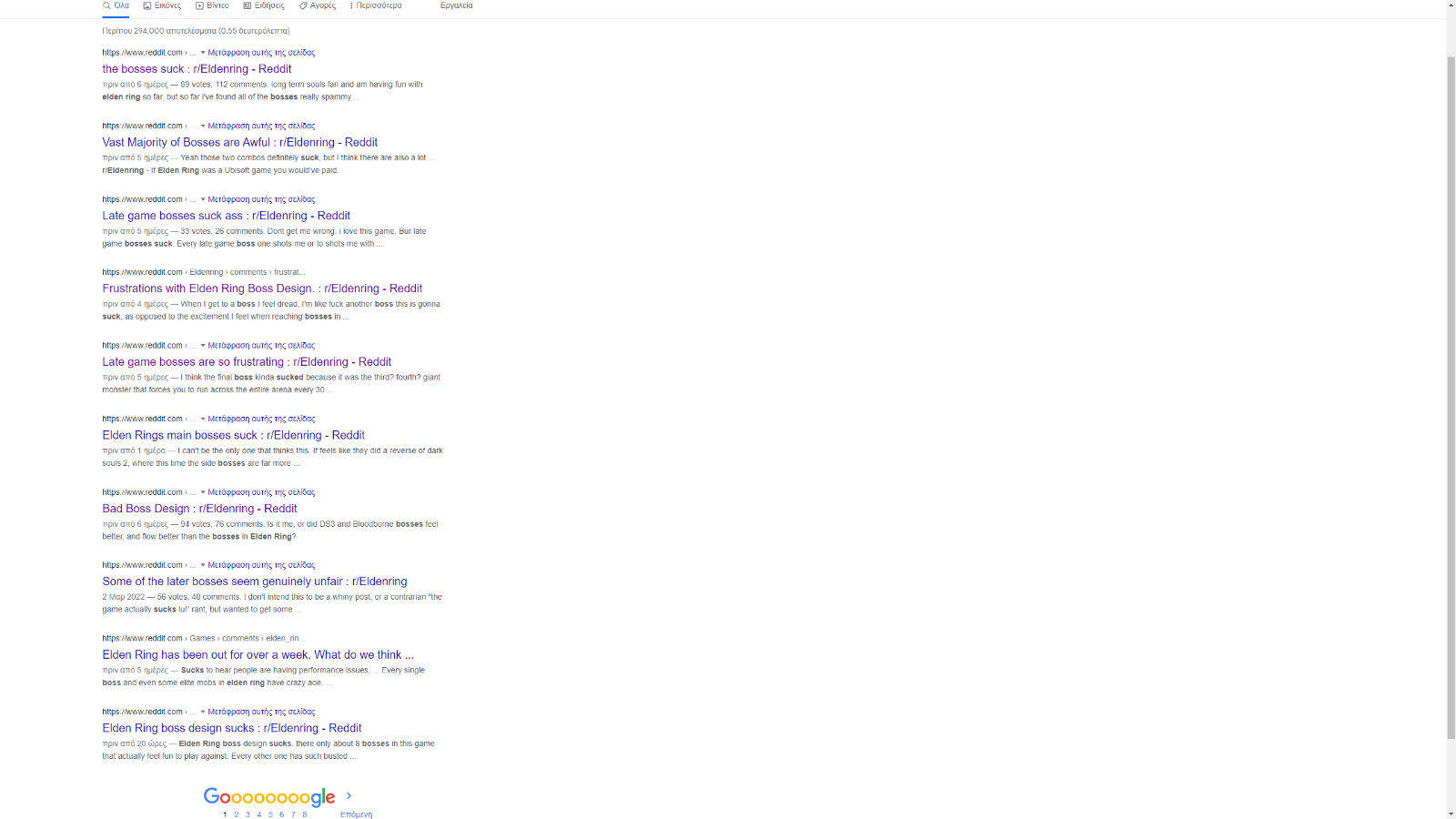
Task: Click Μετάφραση link above 'Elden Ring boss design sucks'
Action: click(261, 712)
